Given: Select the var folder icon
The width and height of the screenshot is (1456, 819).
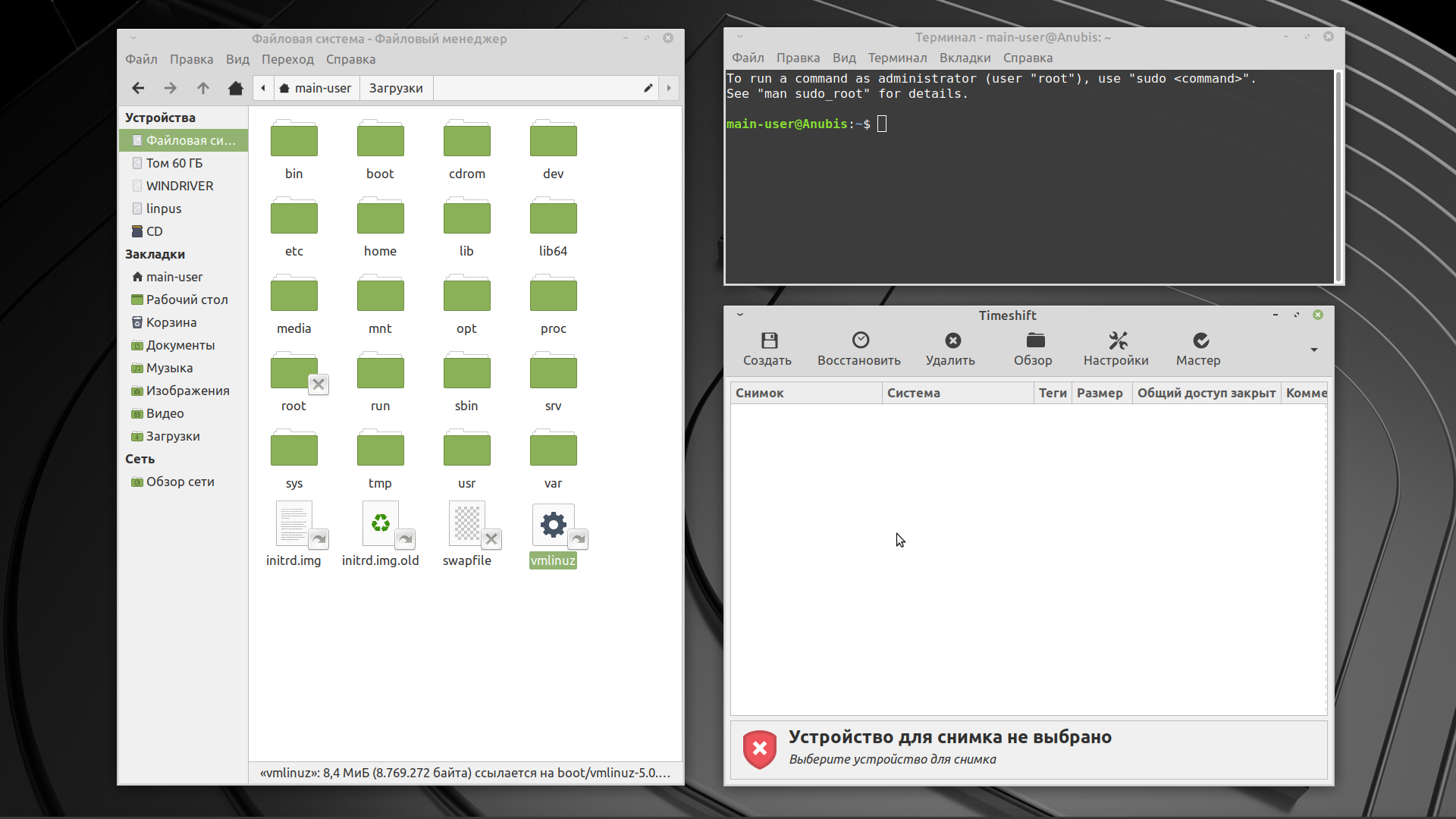Looking at the screenshot, I should pos(554,447).
